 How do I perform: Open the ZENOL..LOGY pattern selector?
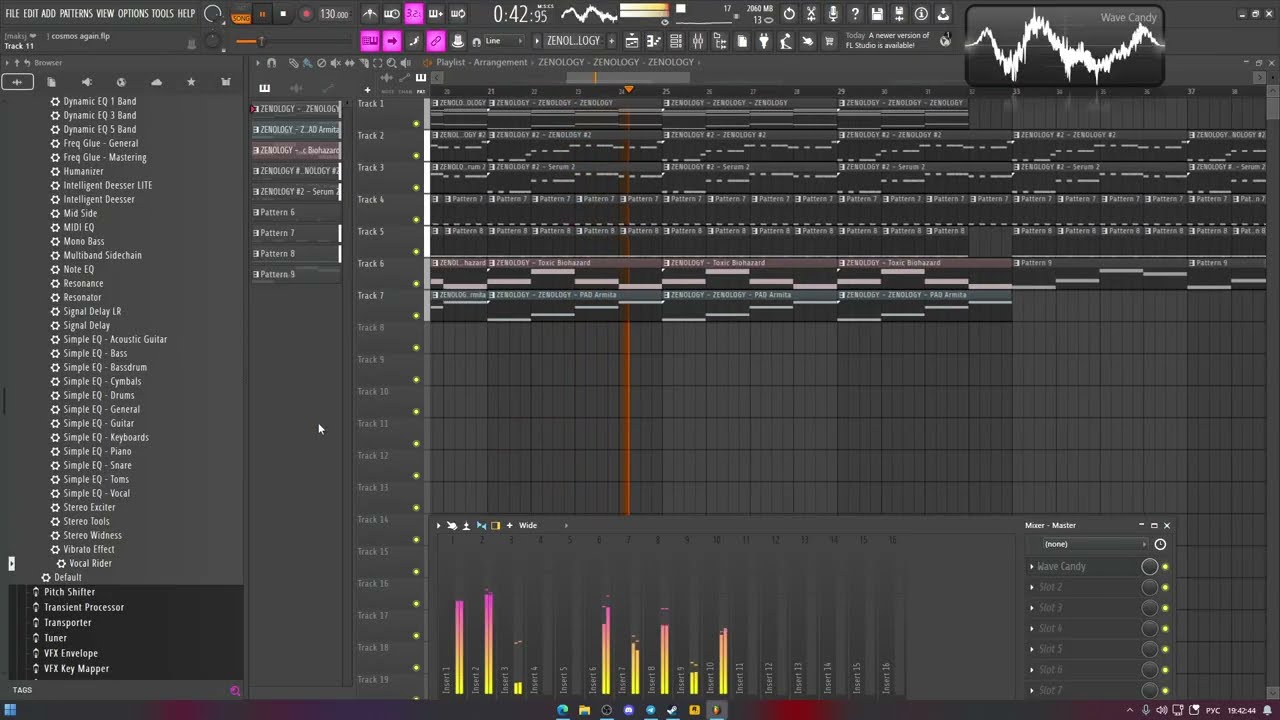click(573, 41)
